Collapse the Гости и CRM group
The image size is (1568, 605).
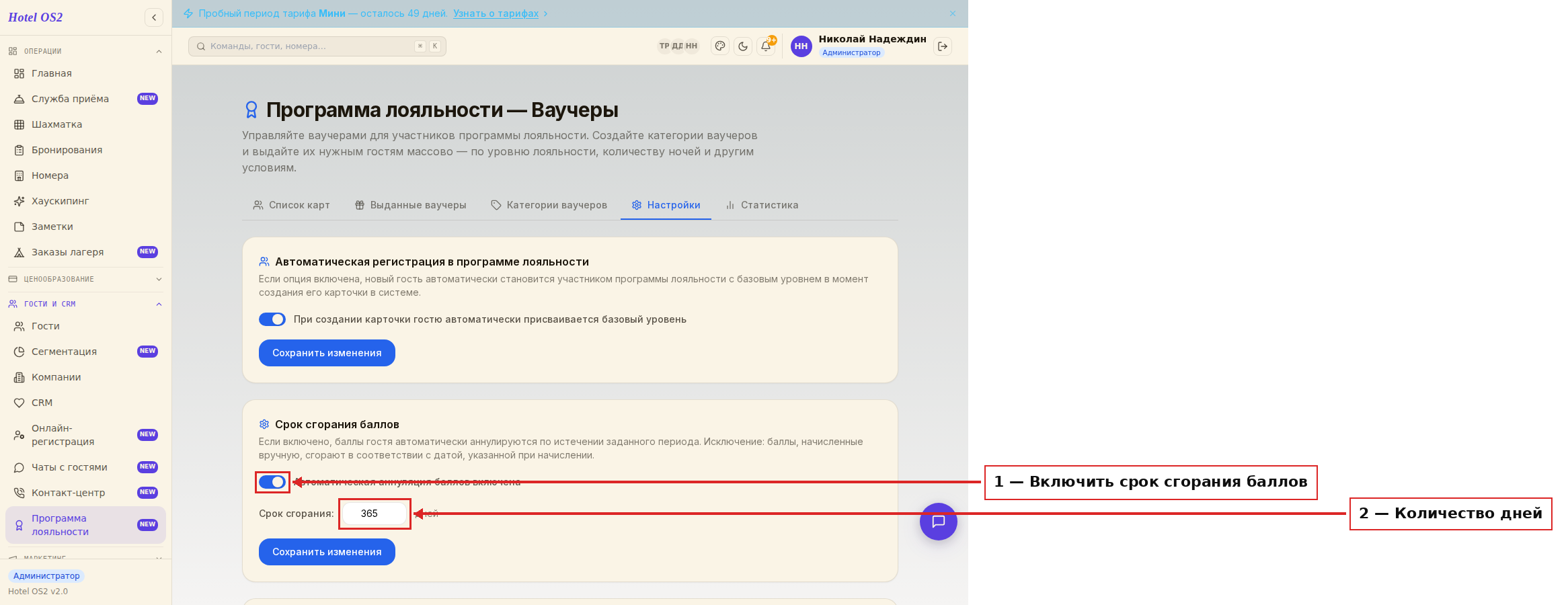(x=85, y=304)
